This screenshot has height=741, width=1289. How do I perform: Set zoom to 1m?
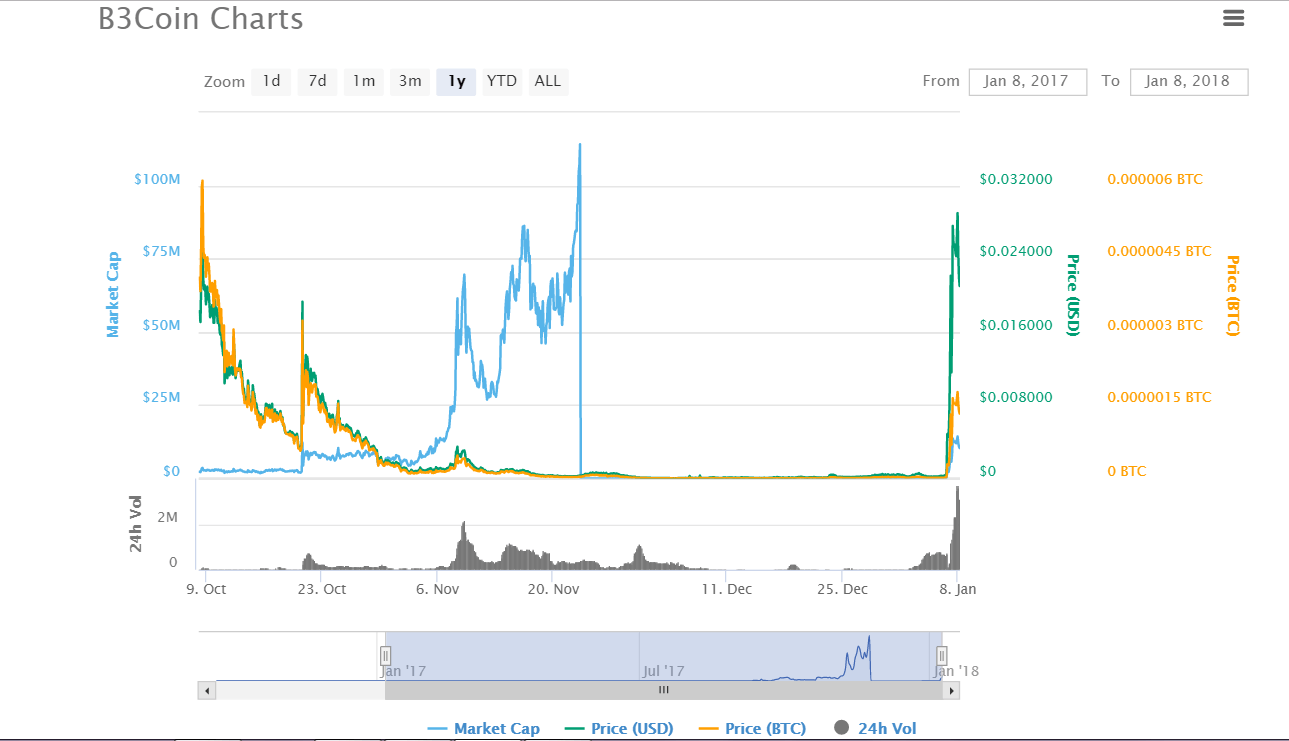364,81
